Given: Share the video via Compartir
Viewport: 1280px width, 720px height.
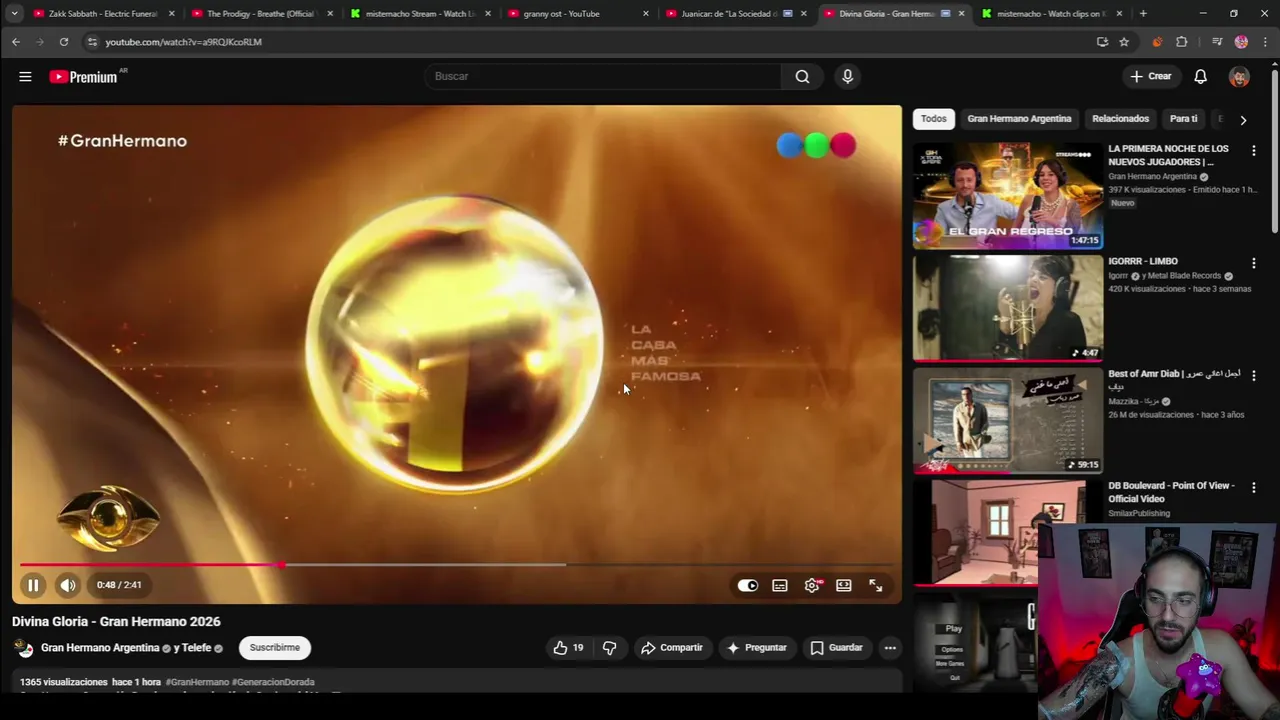Looking at the screenshot, I should [672, 648].
